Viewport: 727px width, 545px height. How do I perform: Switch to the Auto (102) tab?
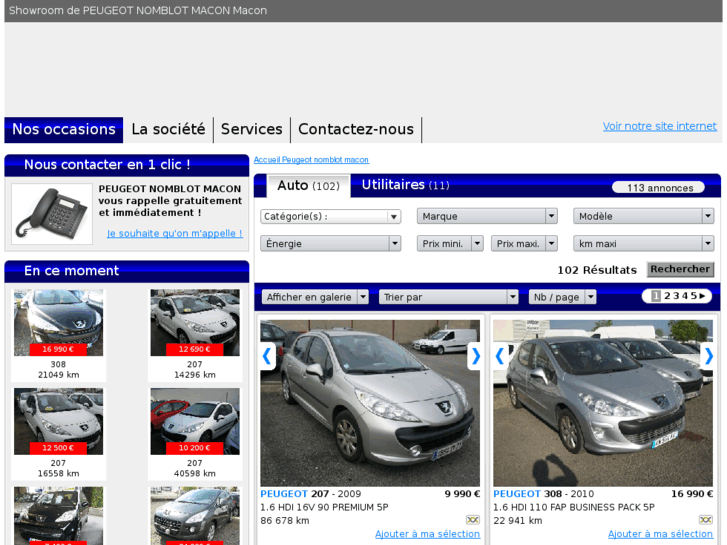[x=308, y=186]
